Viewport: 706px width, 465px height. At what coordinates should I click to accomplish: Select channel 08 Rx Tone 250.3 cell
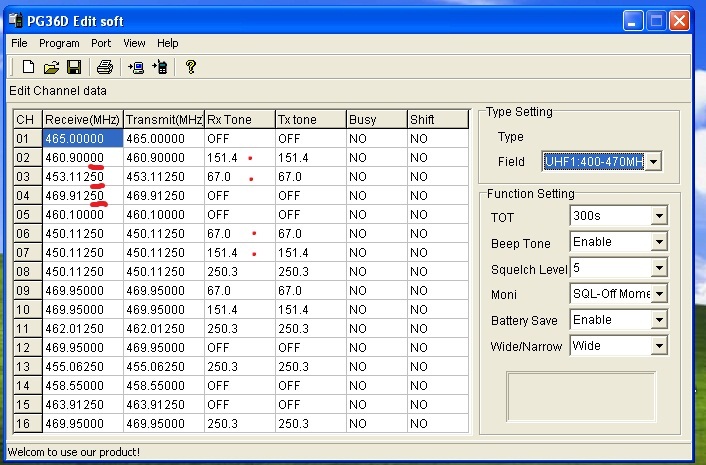coord(240,272)
